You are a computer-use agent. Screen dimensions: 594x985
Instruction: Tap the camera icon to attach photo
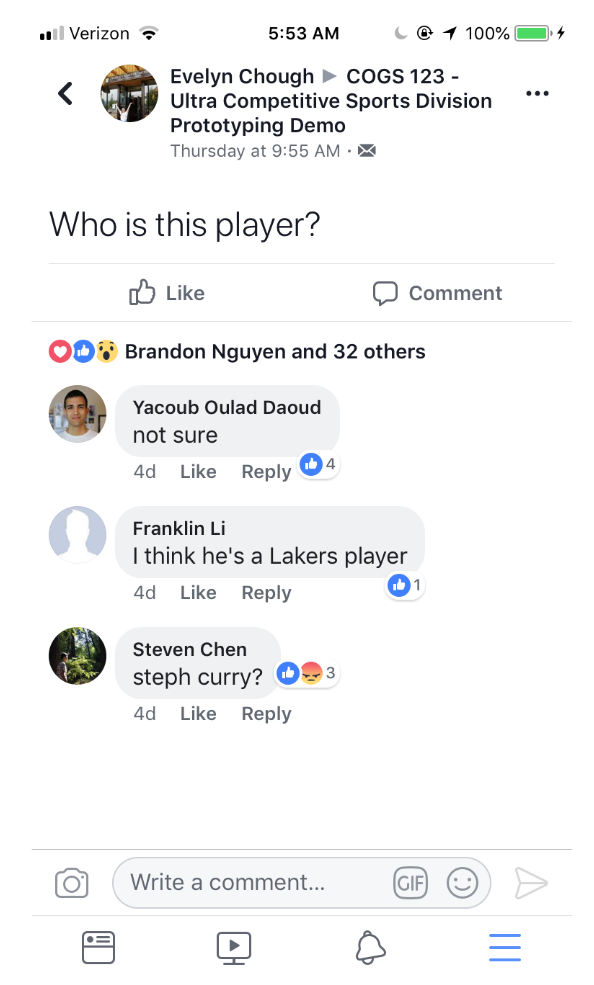72,883
